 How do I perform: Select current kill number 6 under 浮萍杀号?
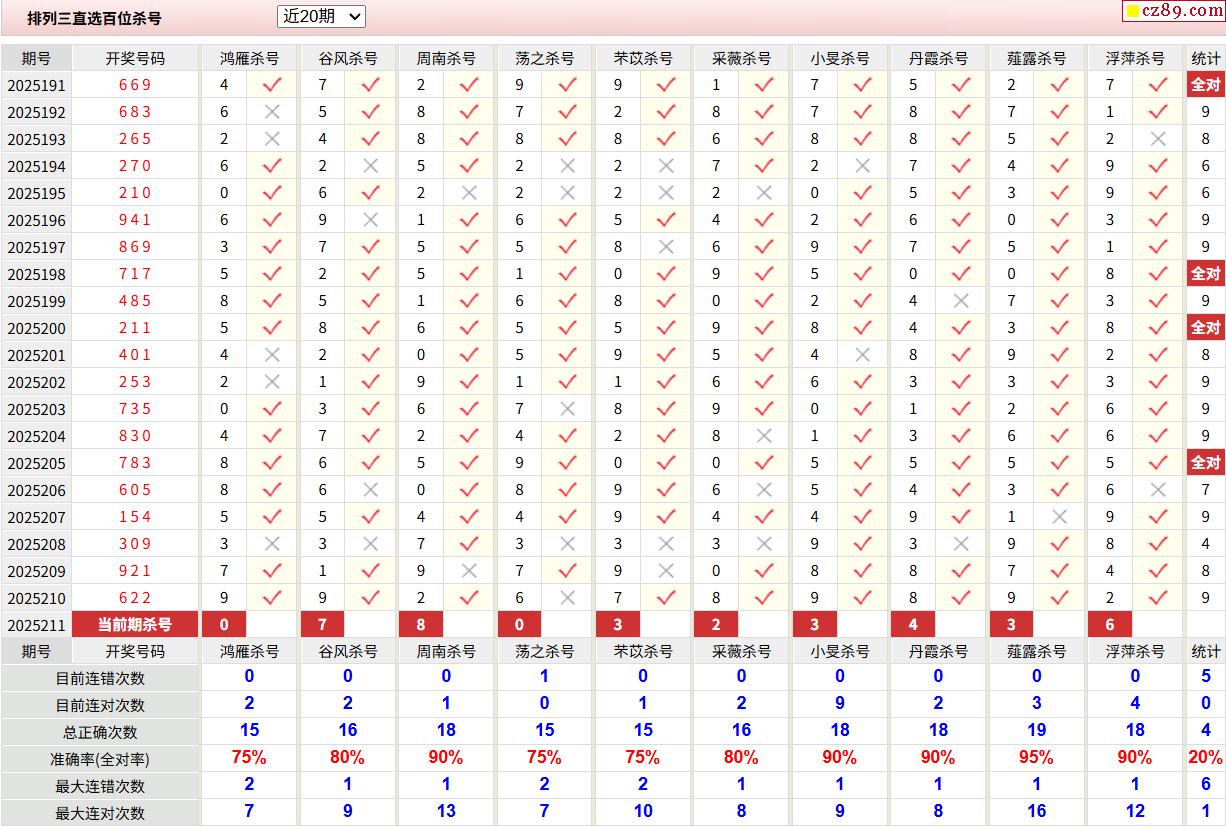pos(1110,624)
